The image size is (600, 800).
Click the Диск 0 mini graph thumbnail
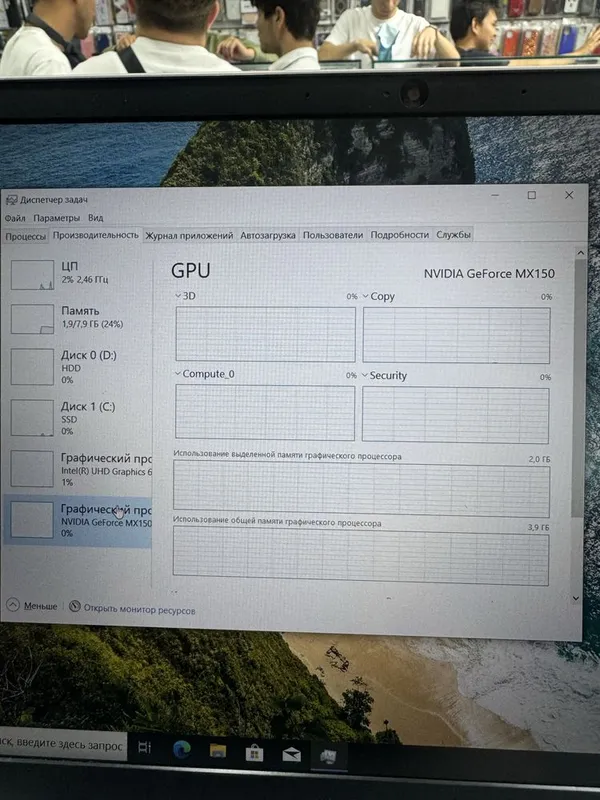(x=32, y=367)
